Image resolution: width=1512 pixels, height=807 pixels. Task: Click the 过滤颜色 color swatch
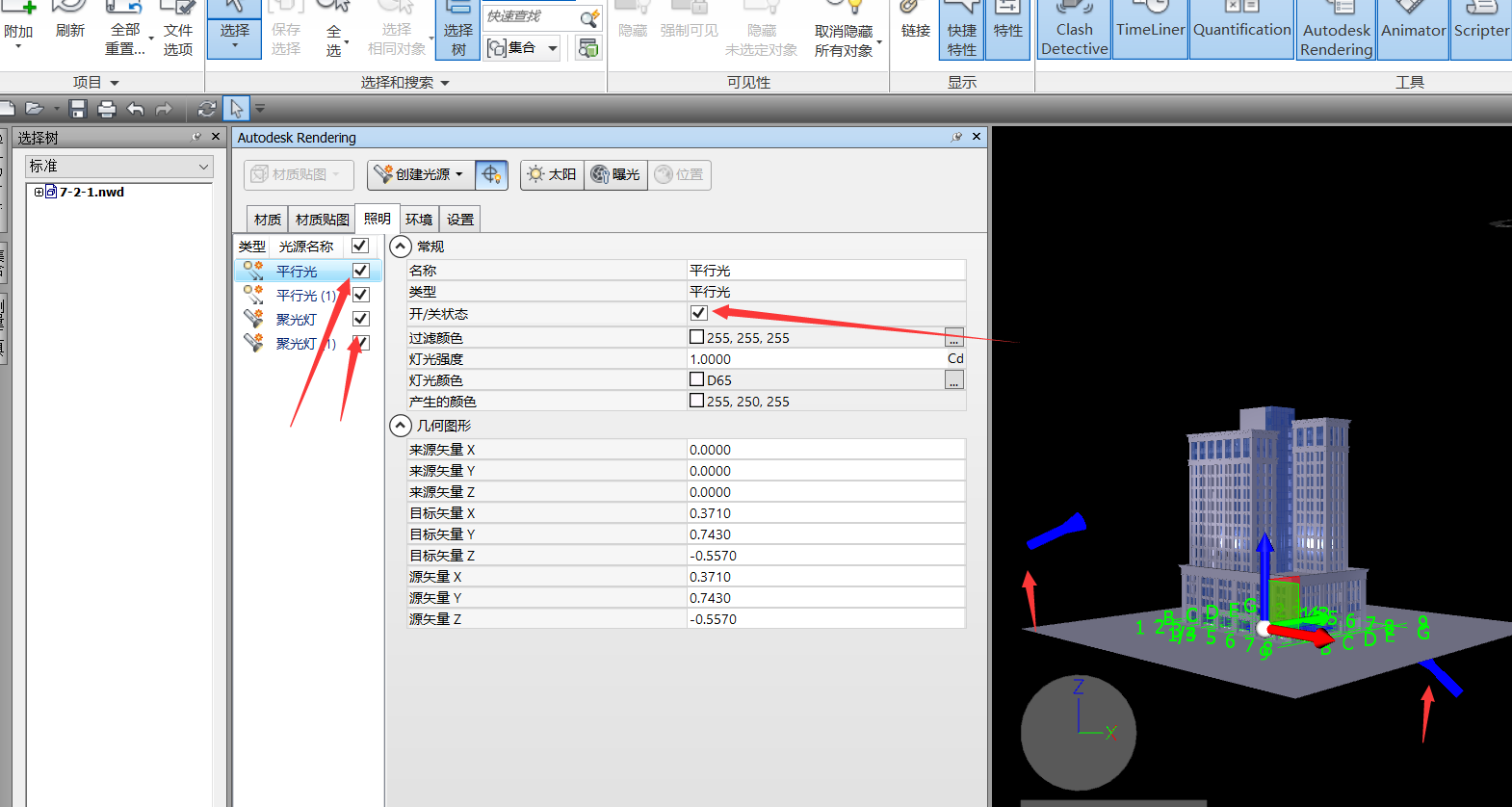point(696,337)
